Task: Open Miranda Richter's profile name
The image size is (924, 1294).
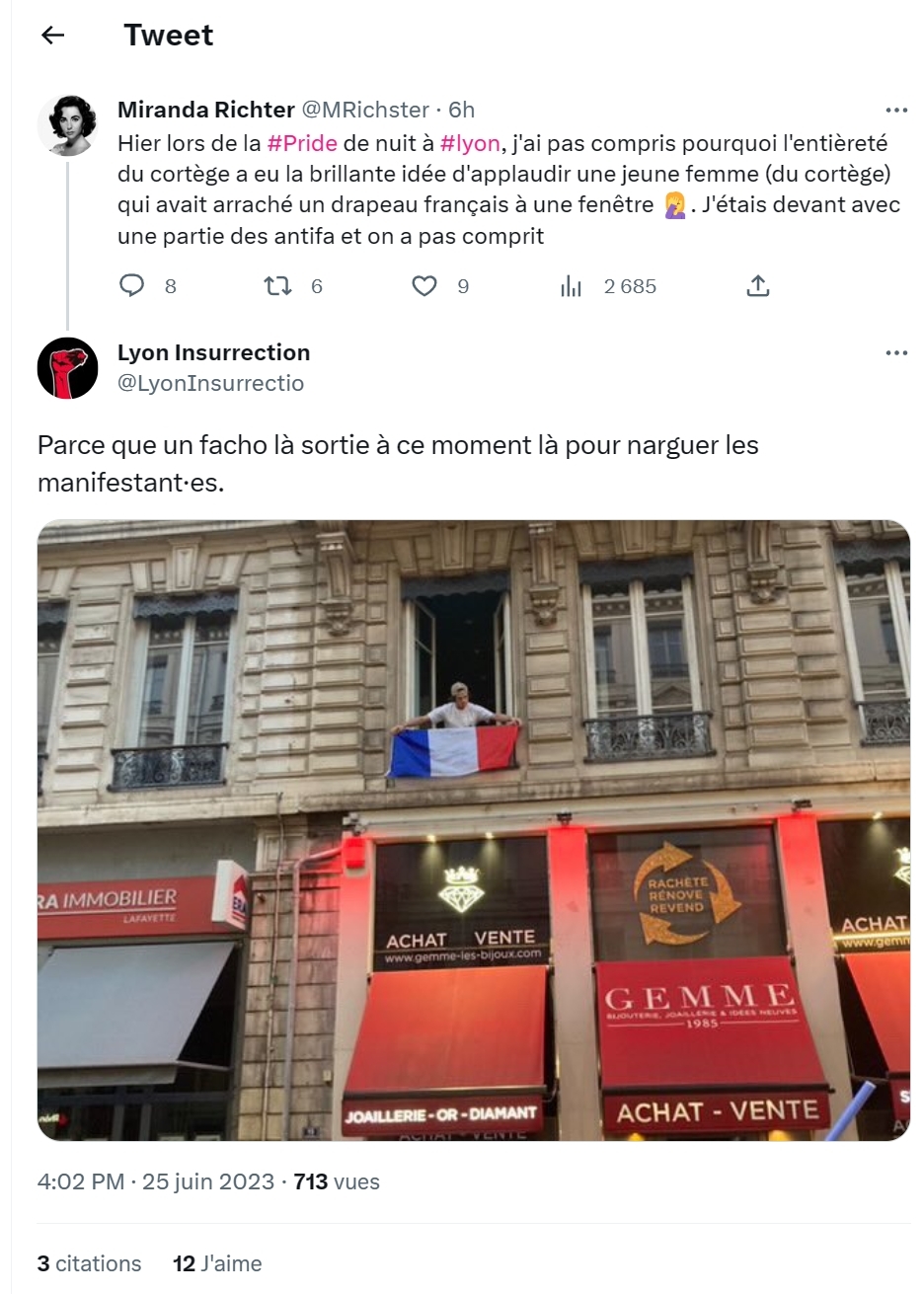Action: (x=206, y=110)
